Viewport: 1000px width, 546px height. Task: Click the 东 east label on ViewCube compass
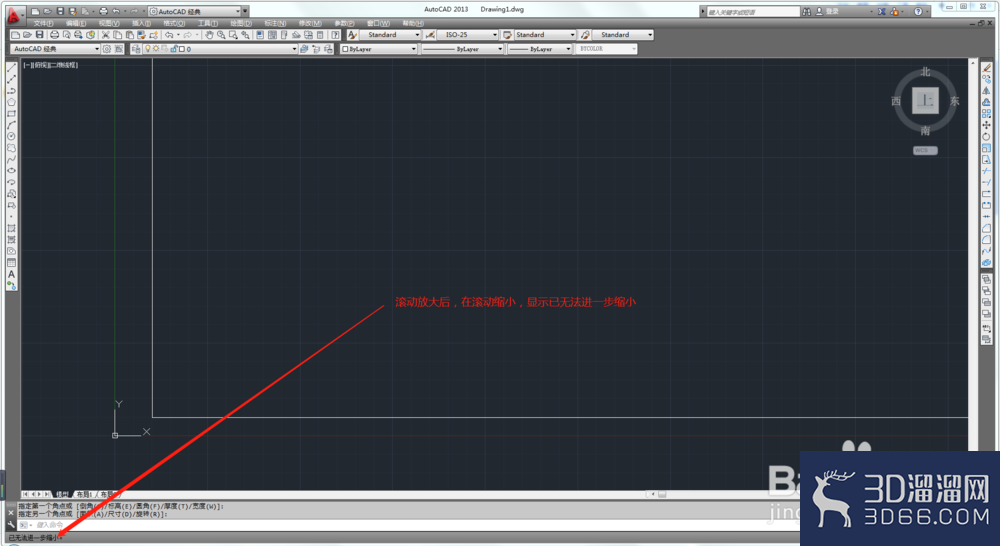click(x=954, y=101)
